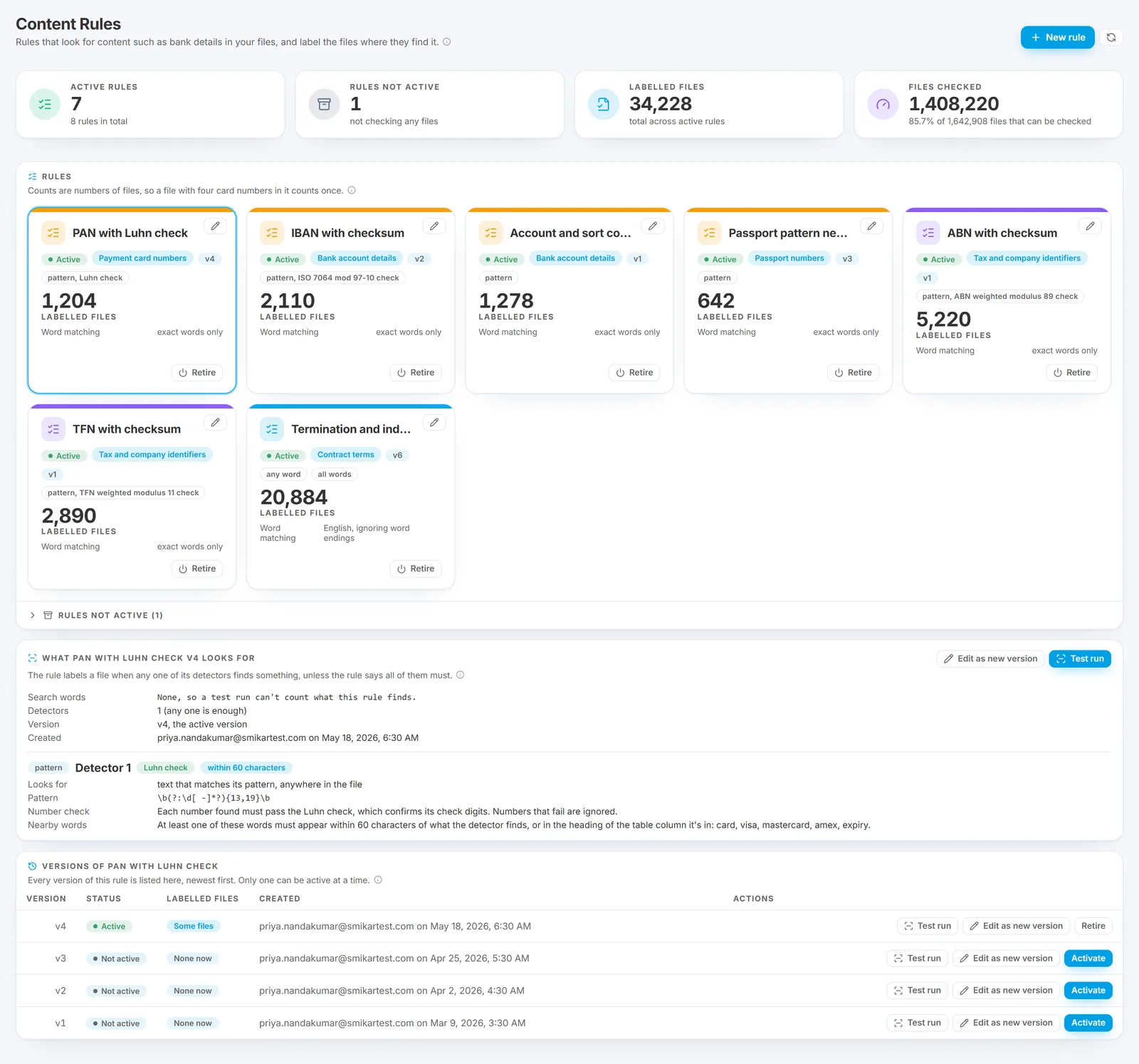Activate version v2
Image resolution: width=1139 pixels, height=1064 pixels.
tap(1088, 991)
